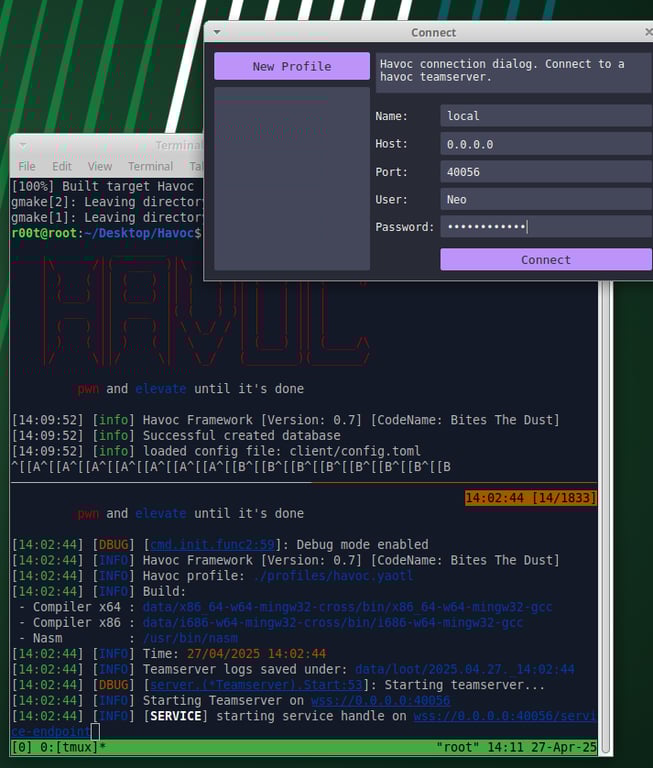
Task: Close the Connect dialog
Action: (648, 32)
